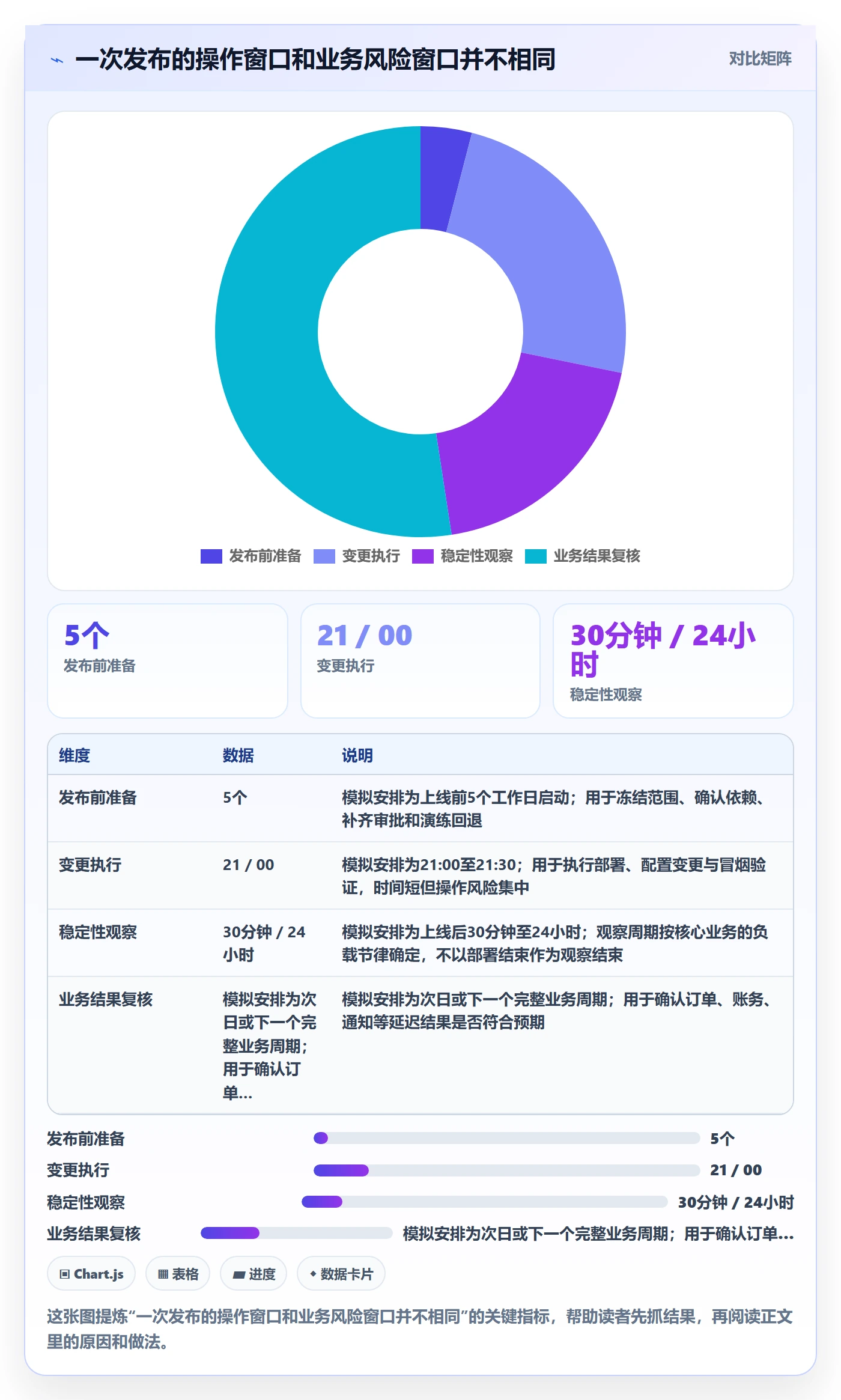Click the 21 / 00 table data cell

tap(248, 865)
